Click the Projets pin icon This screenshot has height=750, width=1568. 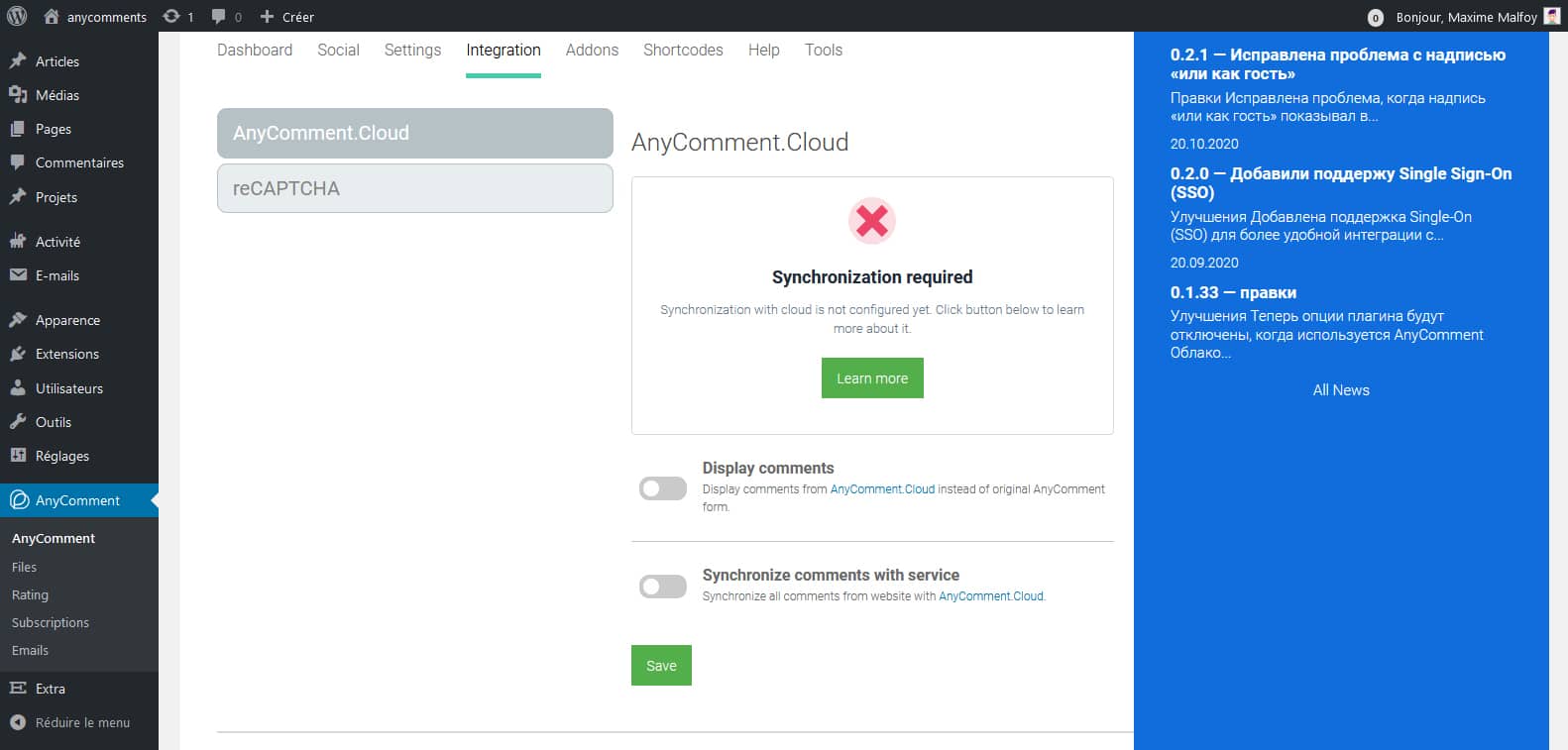coord(18,197)
